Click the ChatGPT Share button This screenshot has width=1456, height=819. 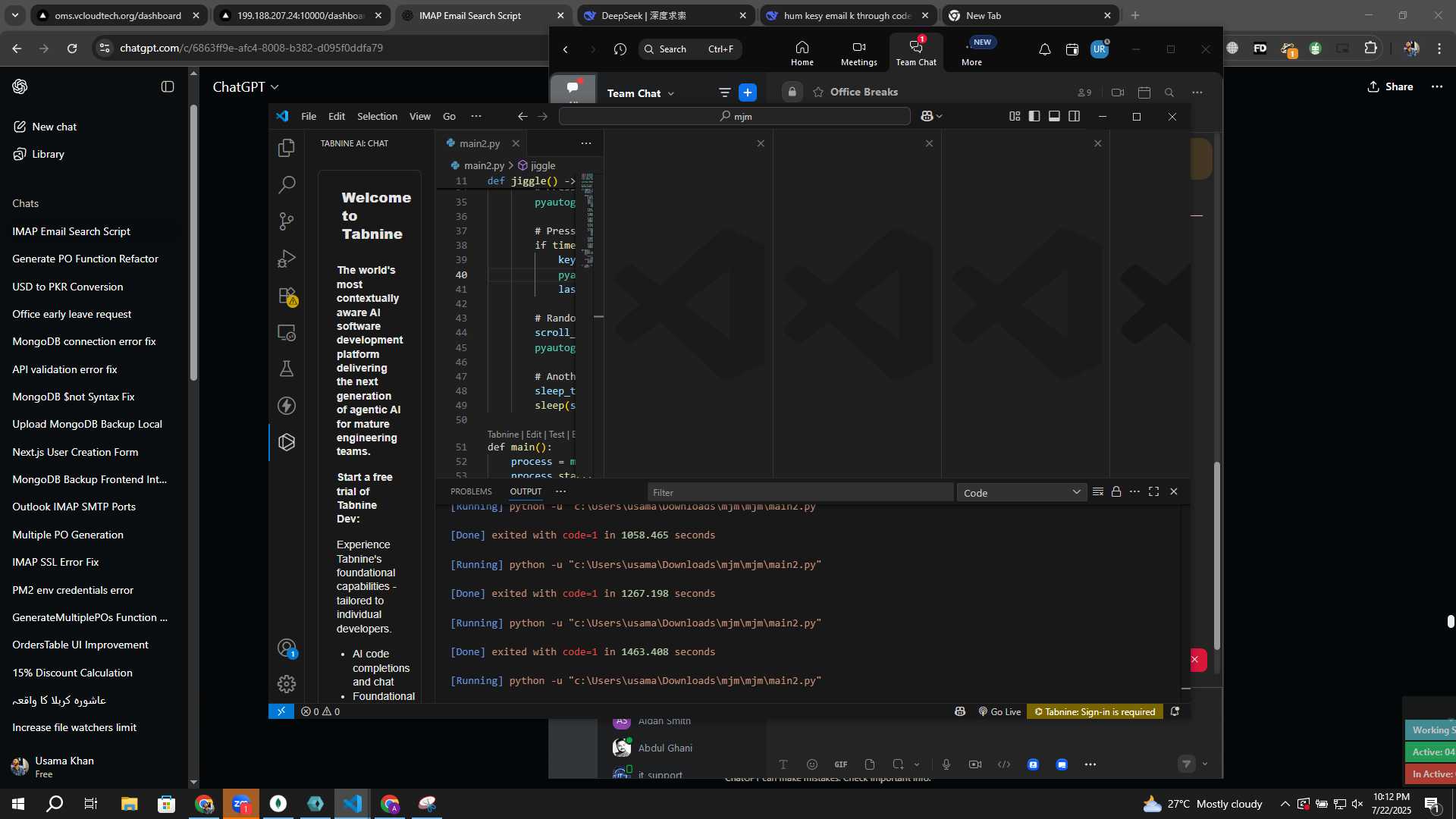(1390, 86)
